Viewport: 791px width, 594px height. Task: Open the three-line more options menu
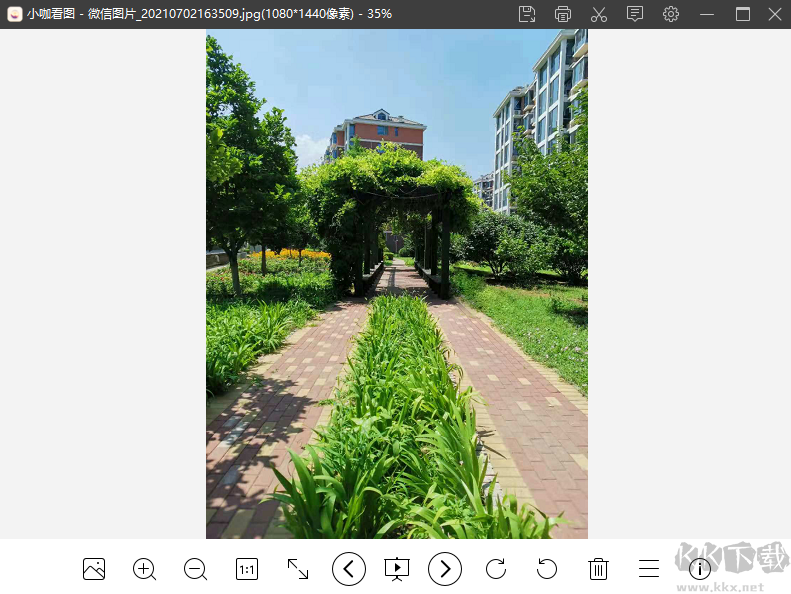point(649,569)
